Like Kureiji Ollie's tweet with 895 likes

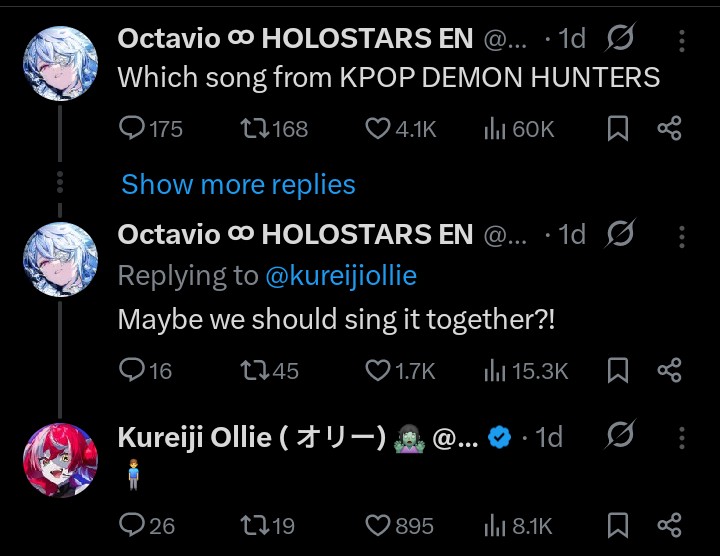point(376,525)
